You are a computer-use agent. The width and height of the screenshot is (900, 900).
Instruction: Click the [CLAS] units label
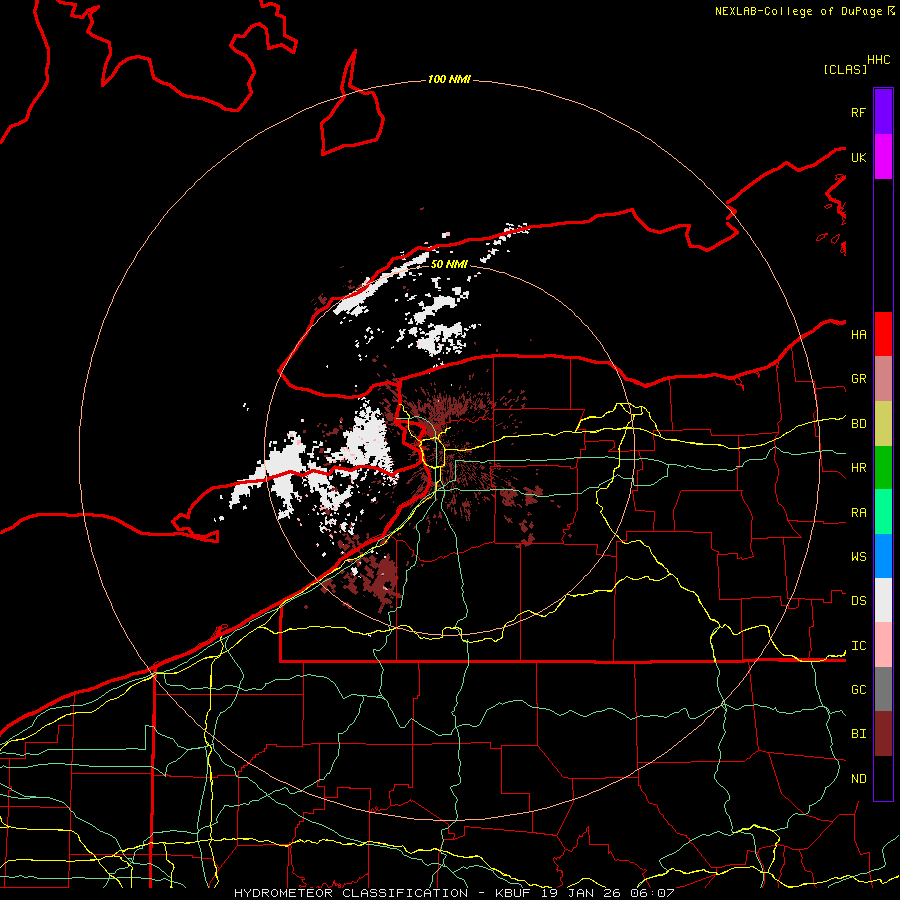pyautogui.click(x=845, y=69)
